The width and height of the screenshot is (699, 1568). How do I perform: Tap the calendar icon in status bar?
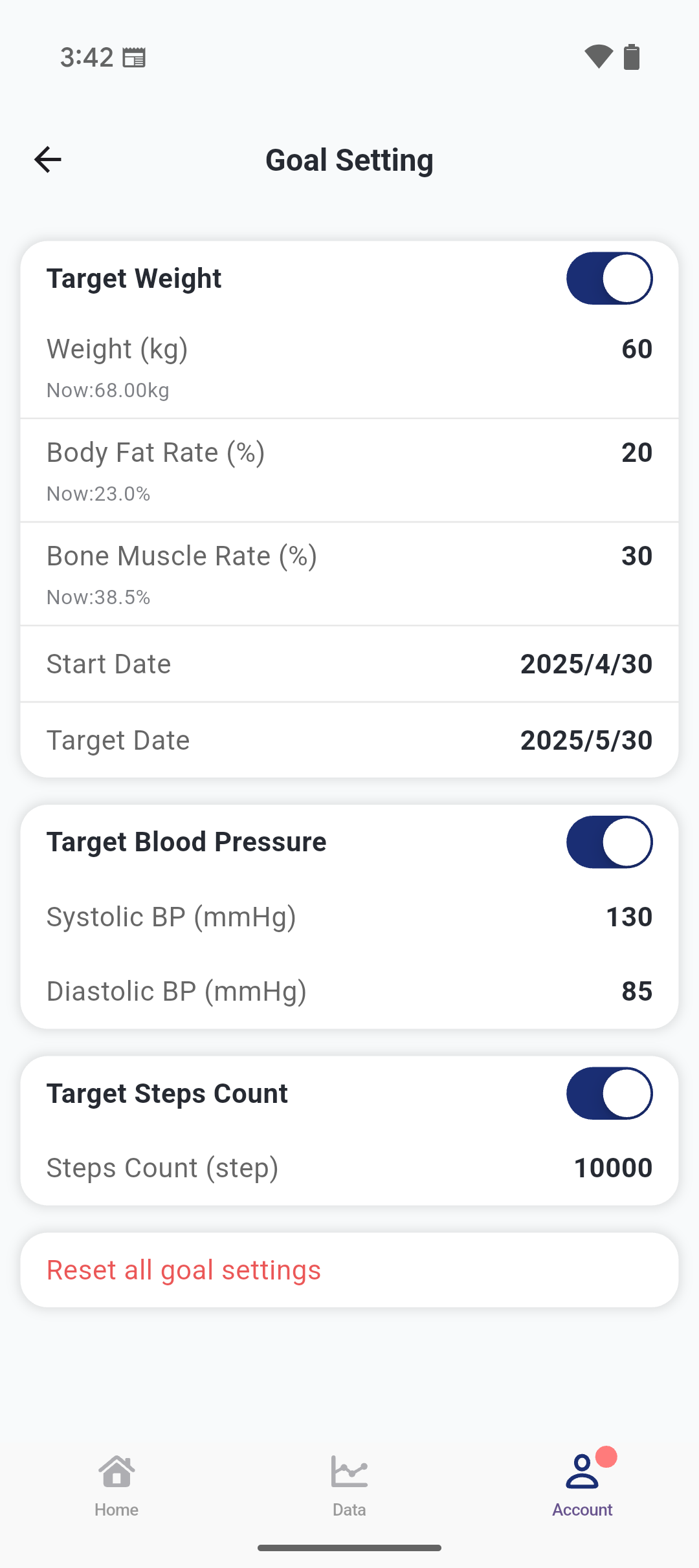click(x=135, y=58)
